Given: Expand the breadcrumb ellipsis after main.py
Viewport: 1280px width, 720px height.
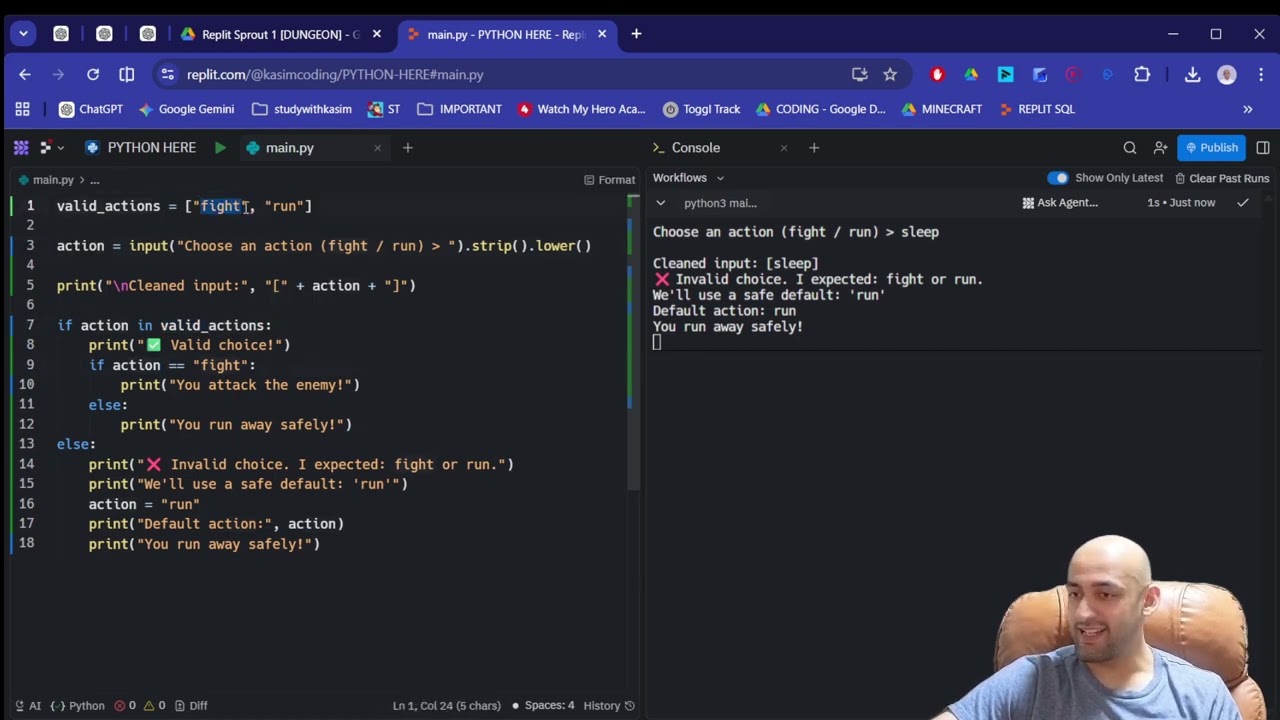Looking at the screenshot, I should point(94,180).
